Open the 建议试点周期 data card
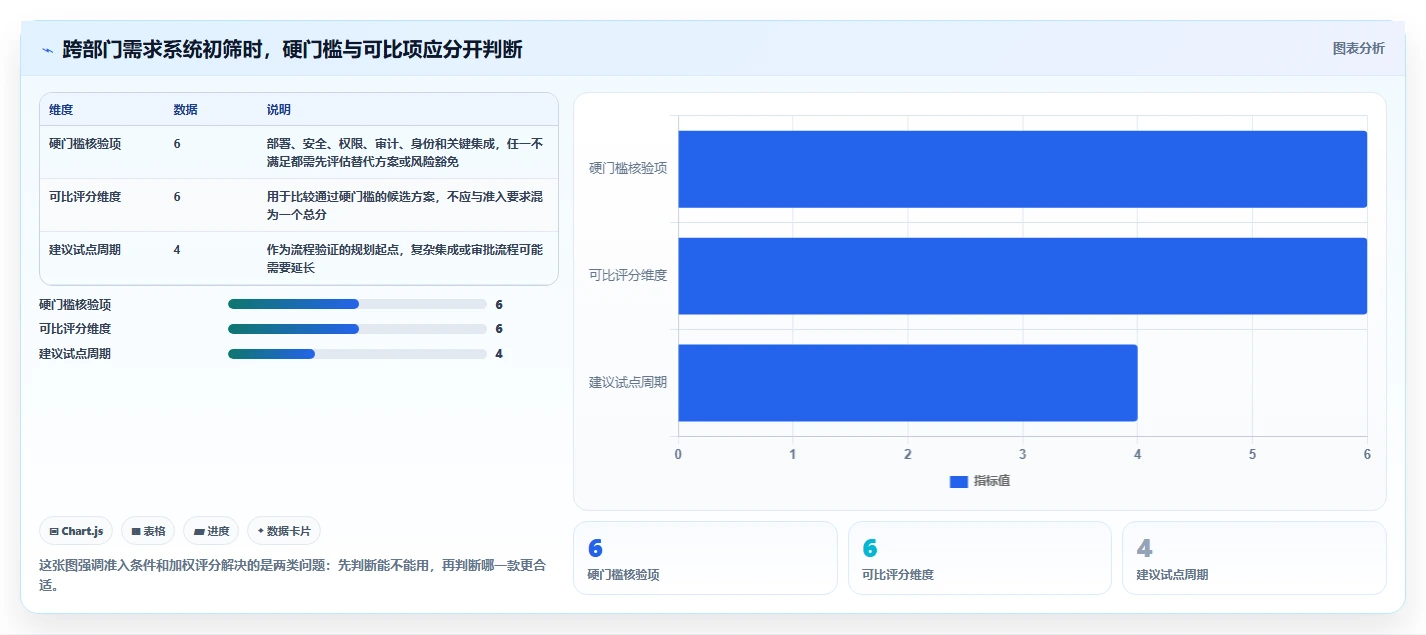 pos(1254,558)
